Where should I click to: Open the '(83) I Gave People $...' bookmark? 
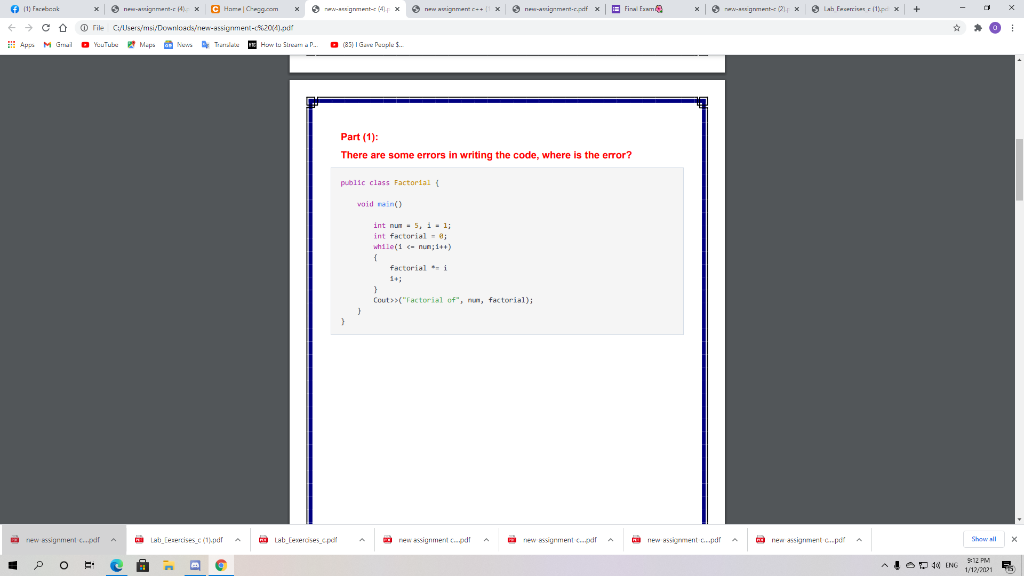(366, 44)
